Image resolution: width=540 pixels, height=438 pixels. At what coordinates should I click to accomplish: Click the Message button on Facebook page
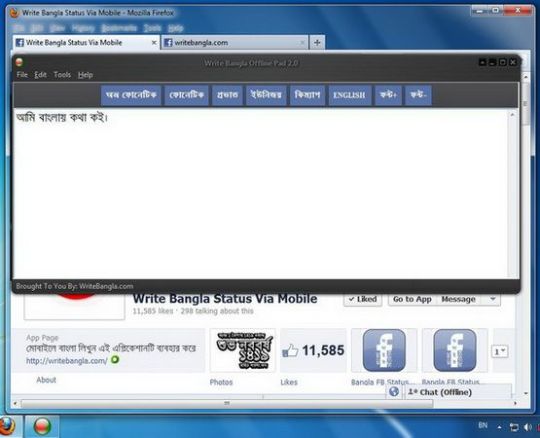pyautogui.click(x=458, y=299)
